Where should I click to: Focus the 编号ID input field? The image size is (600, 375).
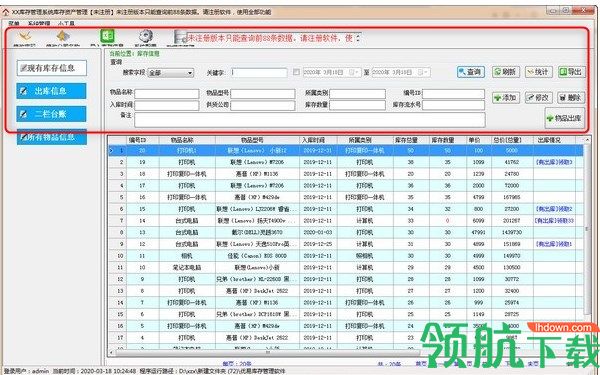[x=453, y=94]
